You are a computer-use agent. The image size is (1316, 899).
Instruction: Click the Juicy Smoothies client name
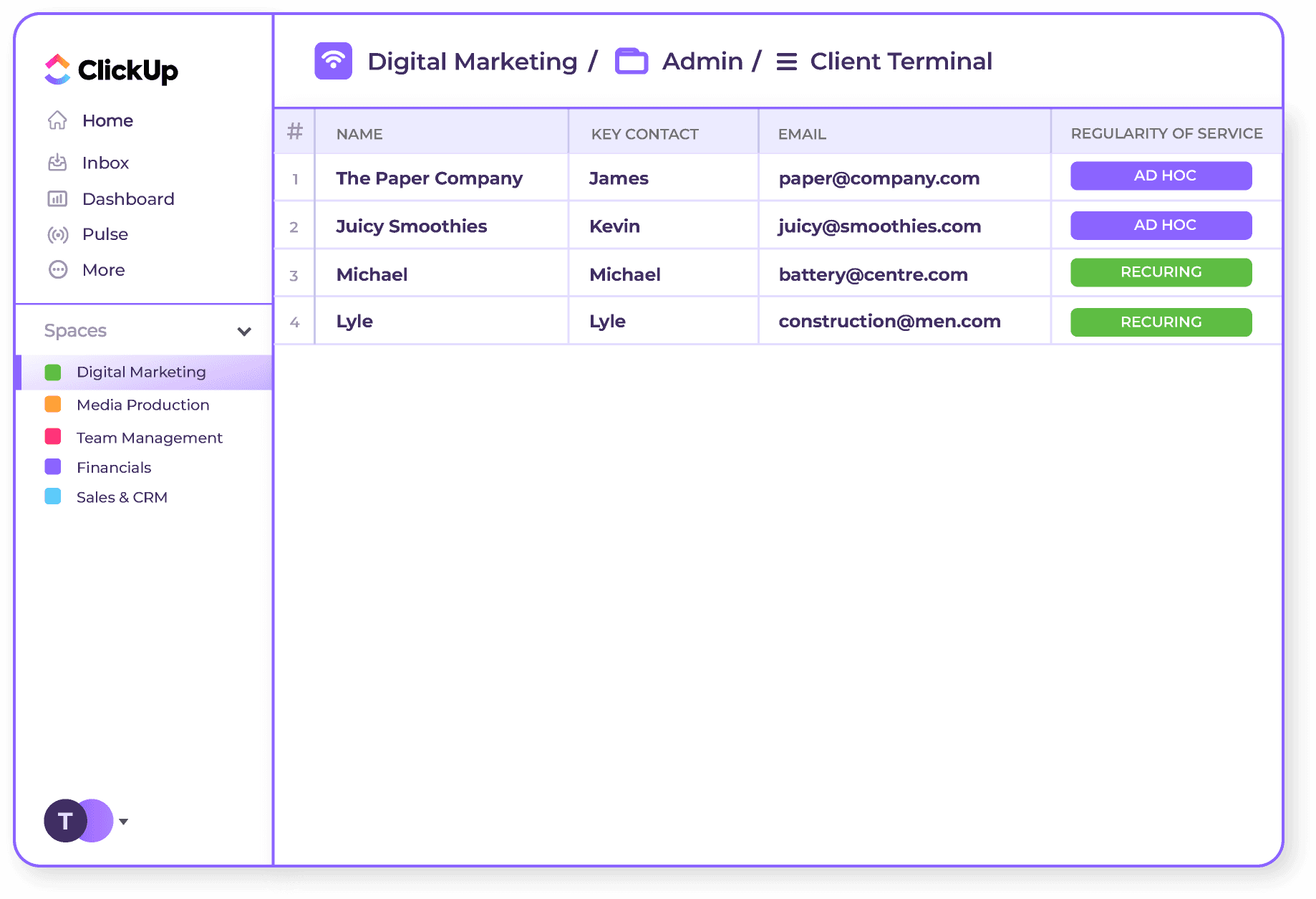click(x=411, y=226)
